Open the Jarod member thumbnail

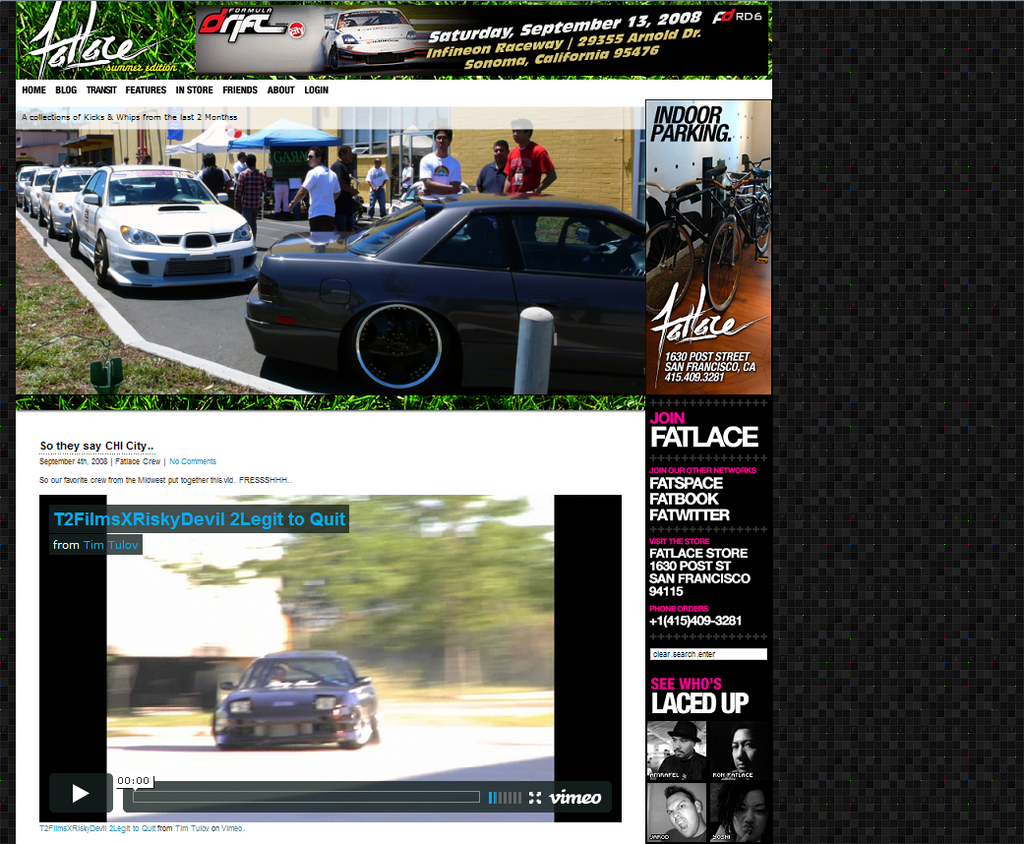pyautogui.click(x=677, y=812)
